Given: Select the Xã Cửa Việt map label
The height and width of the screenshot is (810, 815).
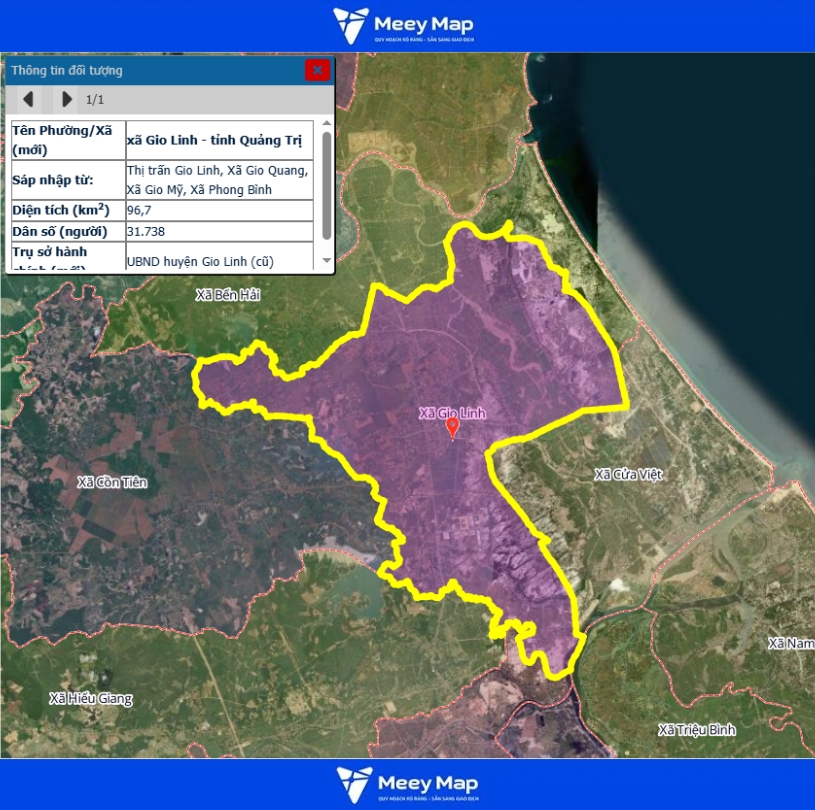Looking at the screenshot, I should point(627,474).
